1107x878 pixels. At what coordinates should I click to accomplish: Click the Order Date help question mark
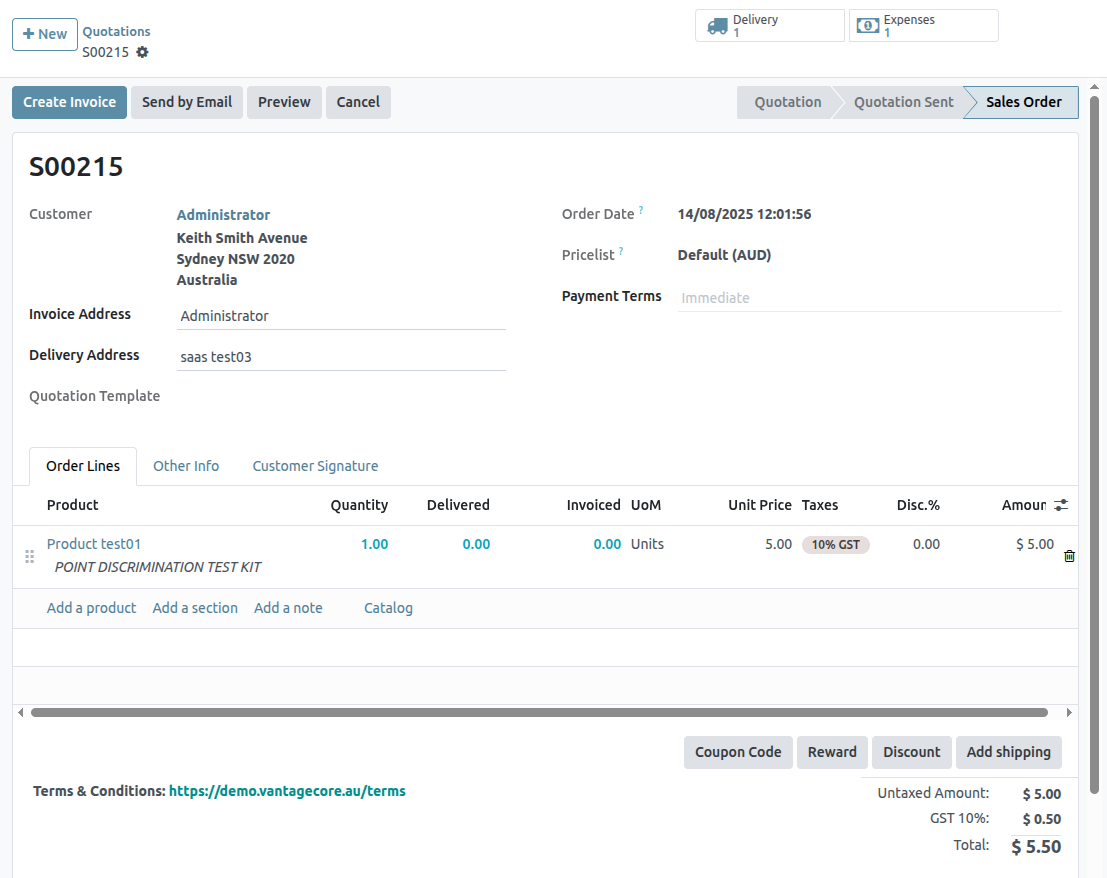point(641,210)
